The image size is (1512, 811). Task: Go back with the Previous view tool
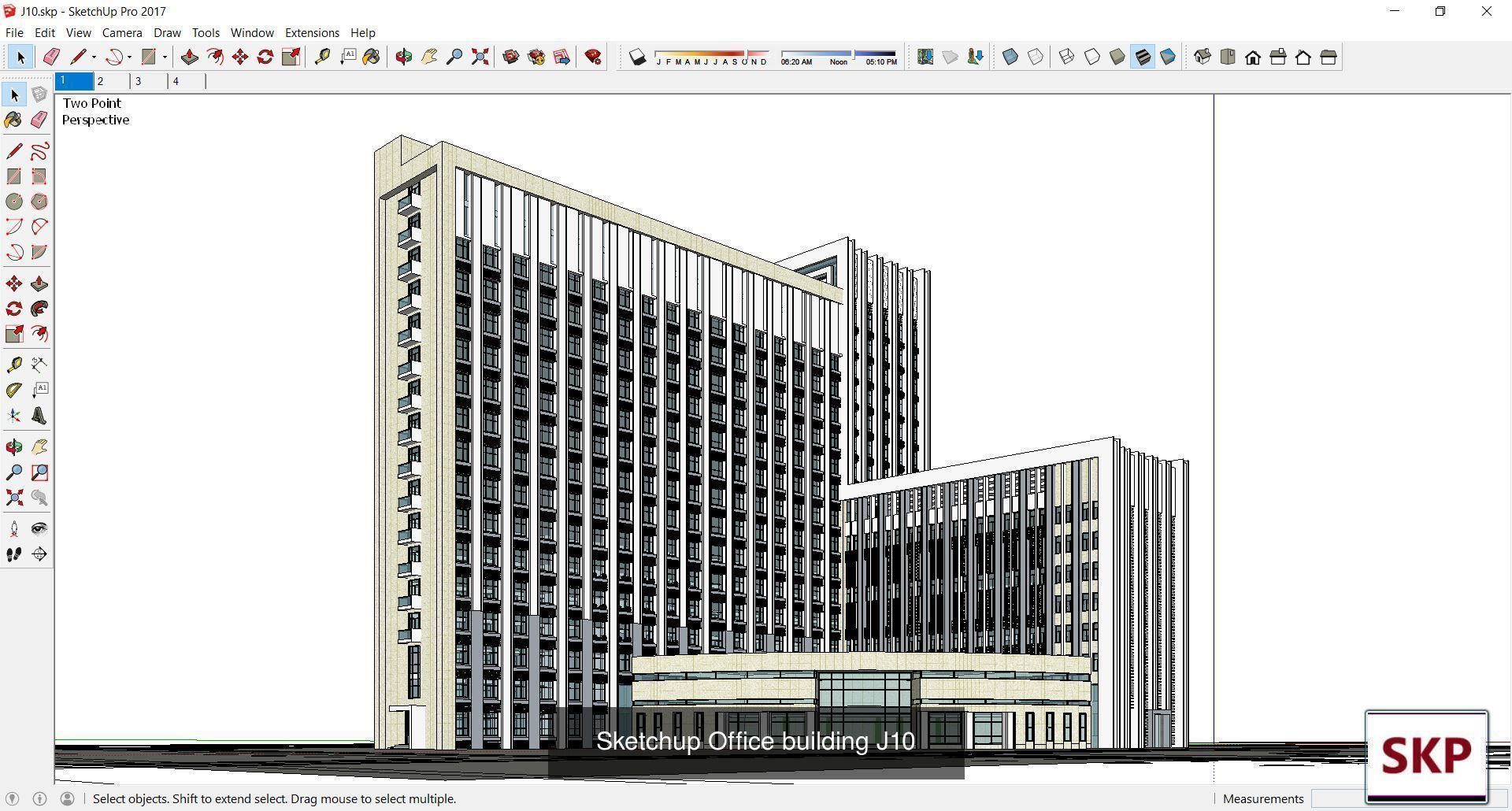click(39, 498)
